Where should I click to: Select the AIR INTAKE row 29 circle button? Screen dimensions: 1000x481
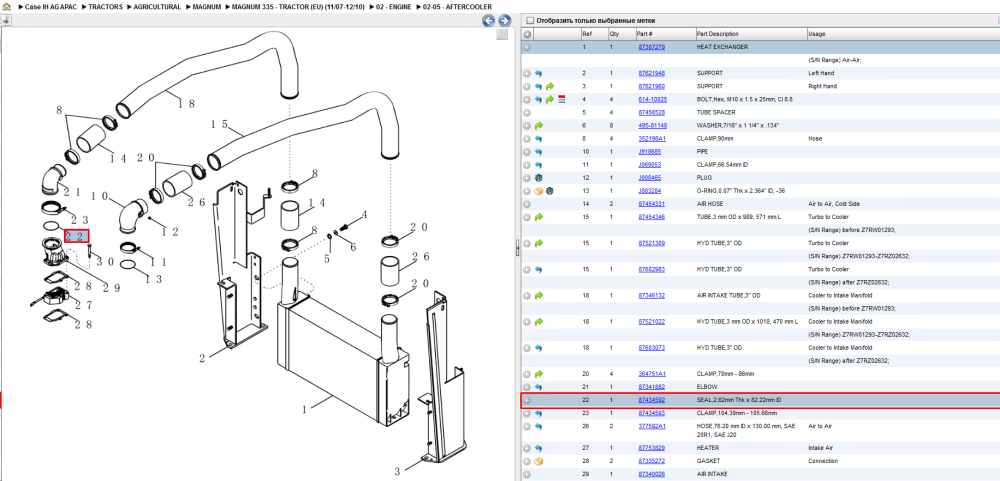click(527, 474)
